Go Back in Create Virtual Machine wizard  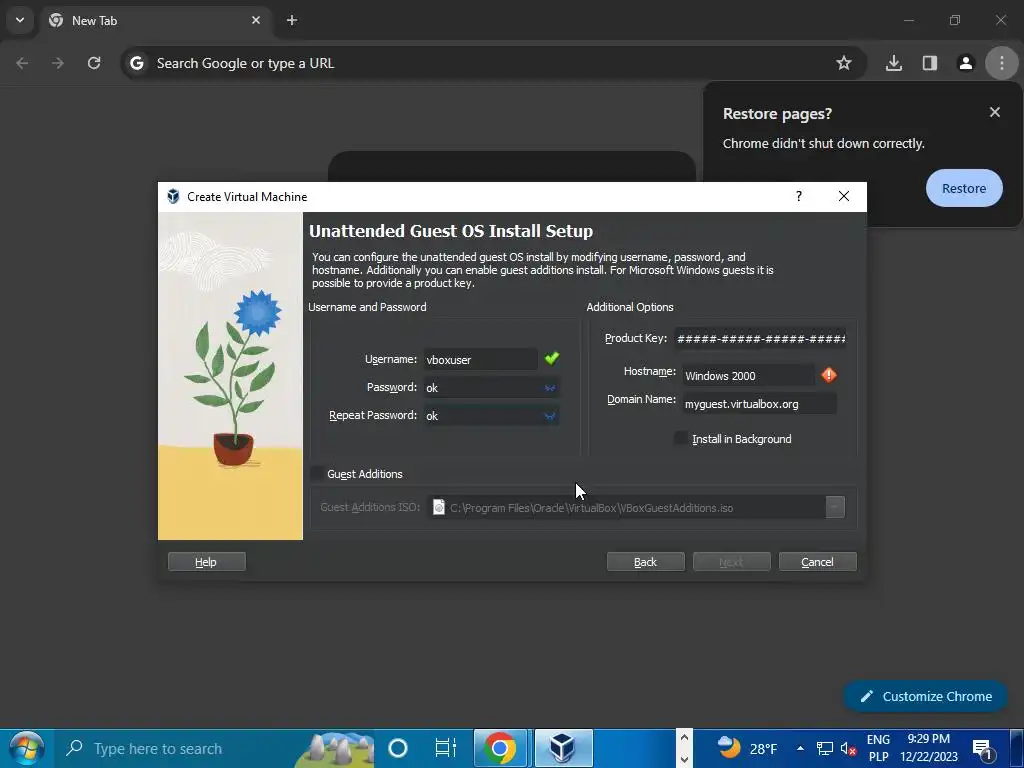[645, 562]
